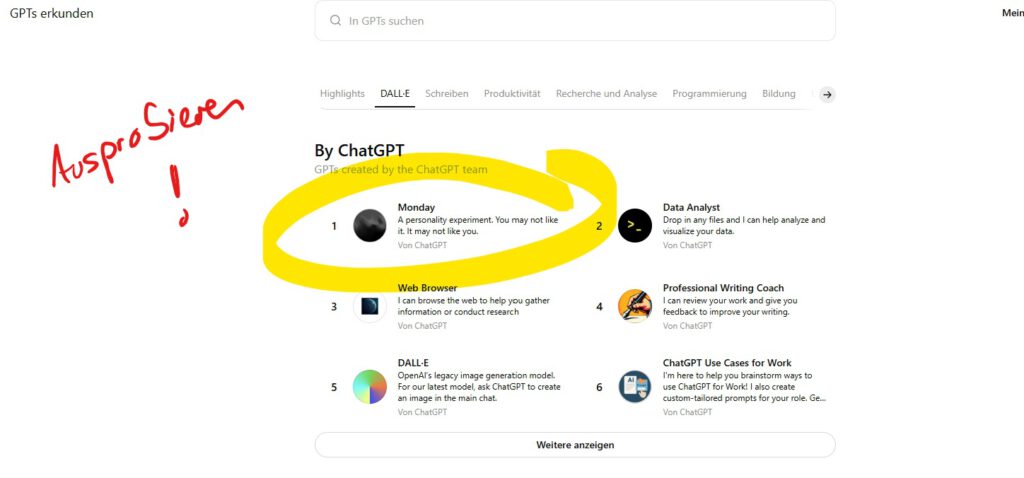This screenshot has width=1024, height=478.
Task: Select the DALL·E category tab
Action: point(395,93)
